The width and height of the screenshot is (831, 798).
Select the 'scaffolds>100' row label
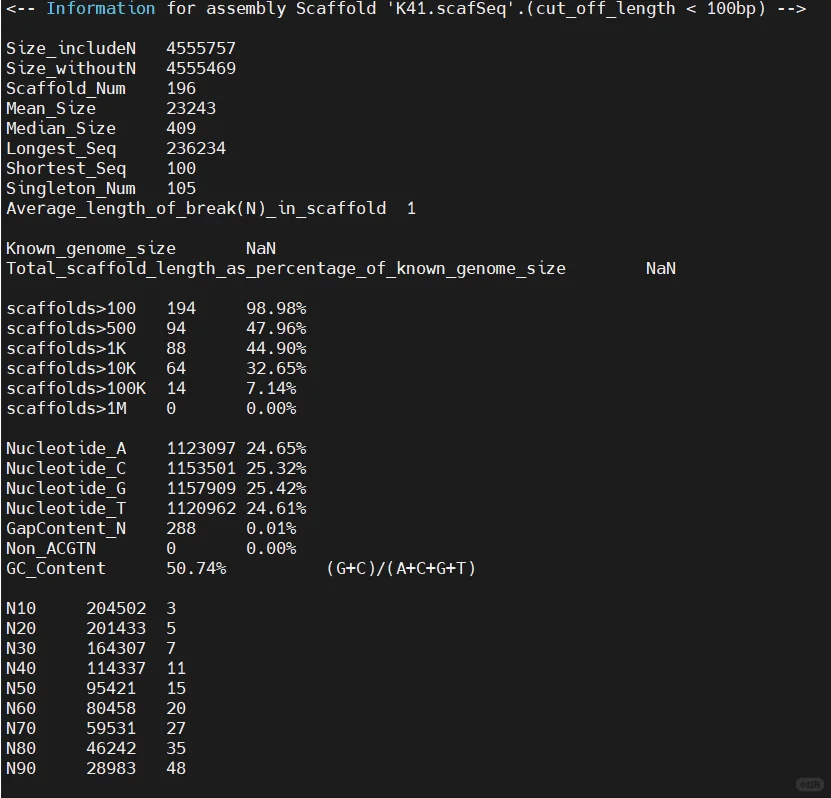71,308
